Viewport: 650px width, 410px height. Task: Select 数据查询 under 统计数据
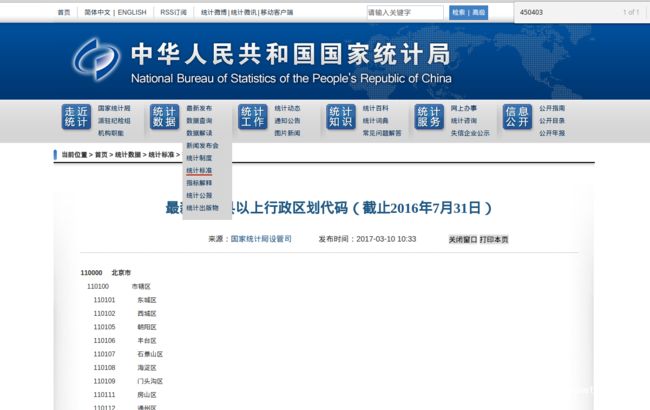coord(199,121)
